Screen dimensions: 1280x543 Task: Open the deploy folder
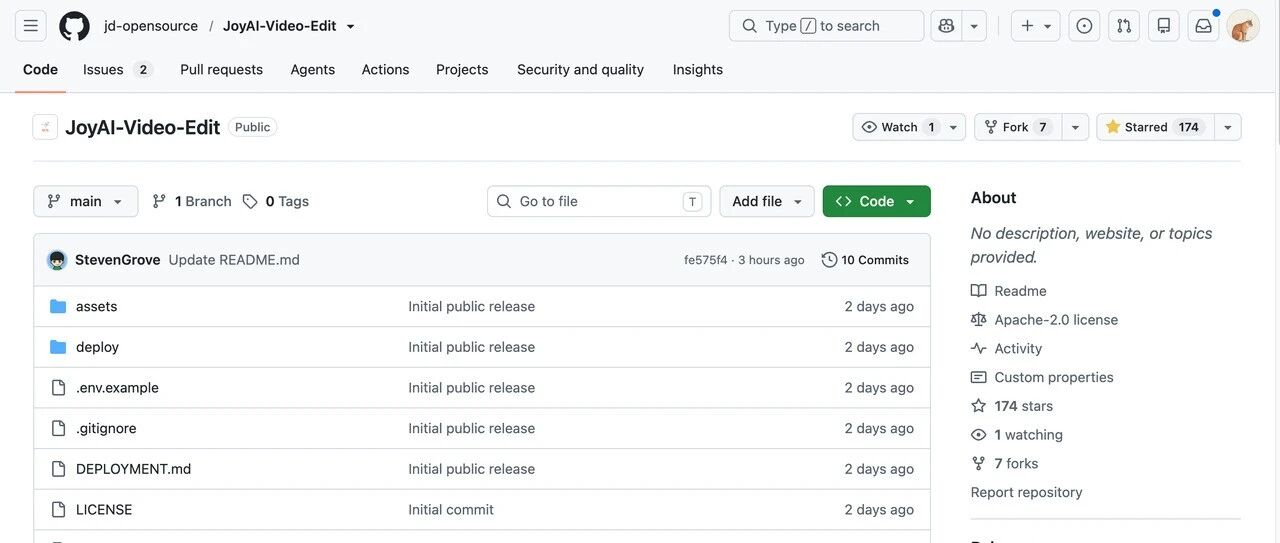[97, 347]
